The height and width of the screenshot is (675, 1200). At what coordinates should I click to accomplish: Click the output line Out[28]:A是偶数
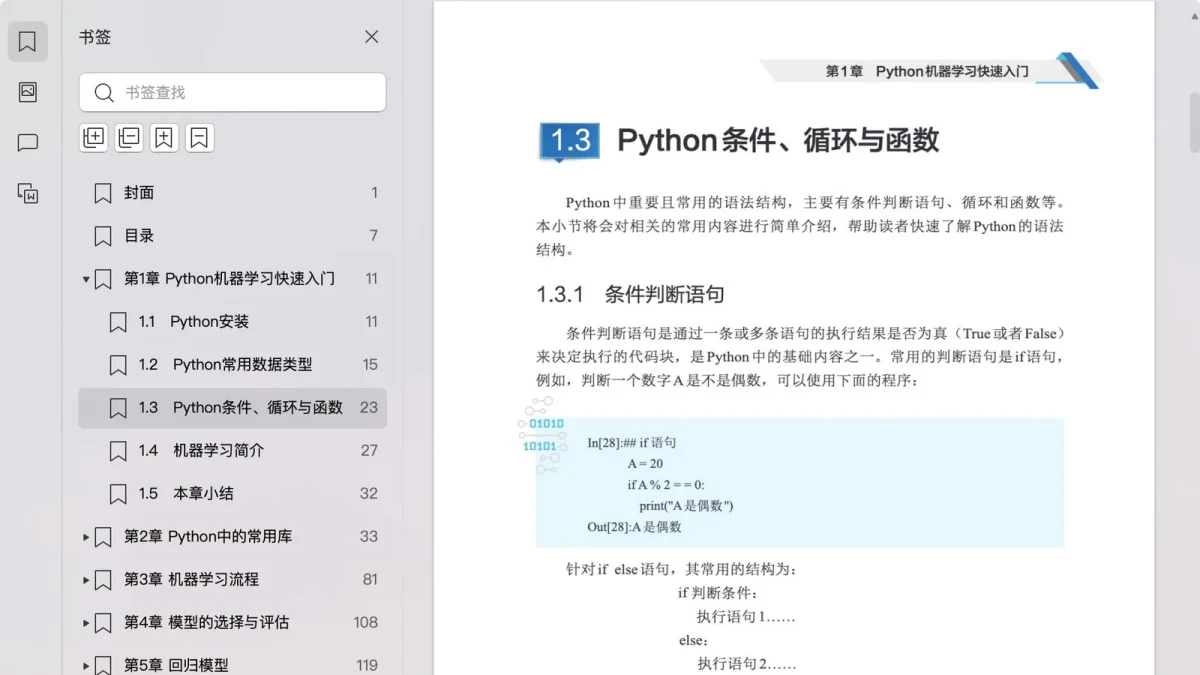tap(634, 527)
